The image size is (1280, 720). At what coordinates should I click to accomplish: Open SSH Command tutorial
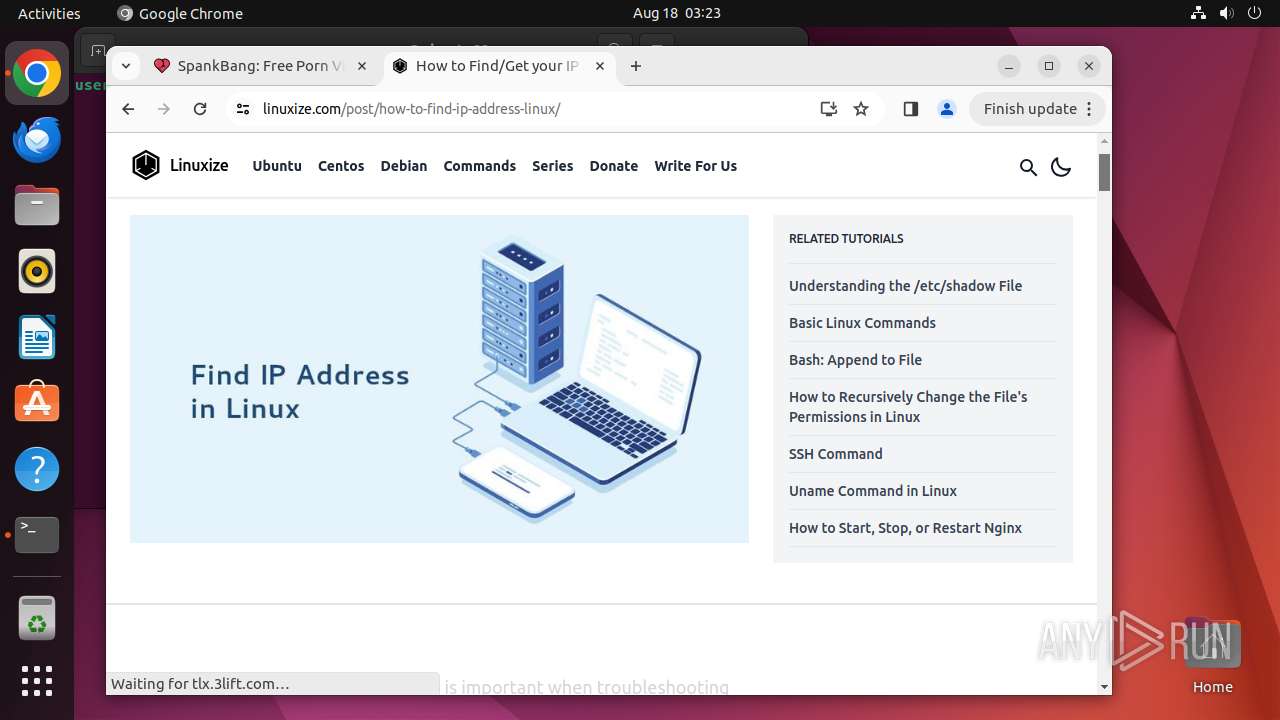click(836, 454)
